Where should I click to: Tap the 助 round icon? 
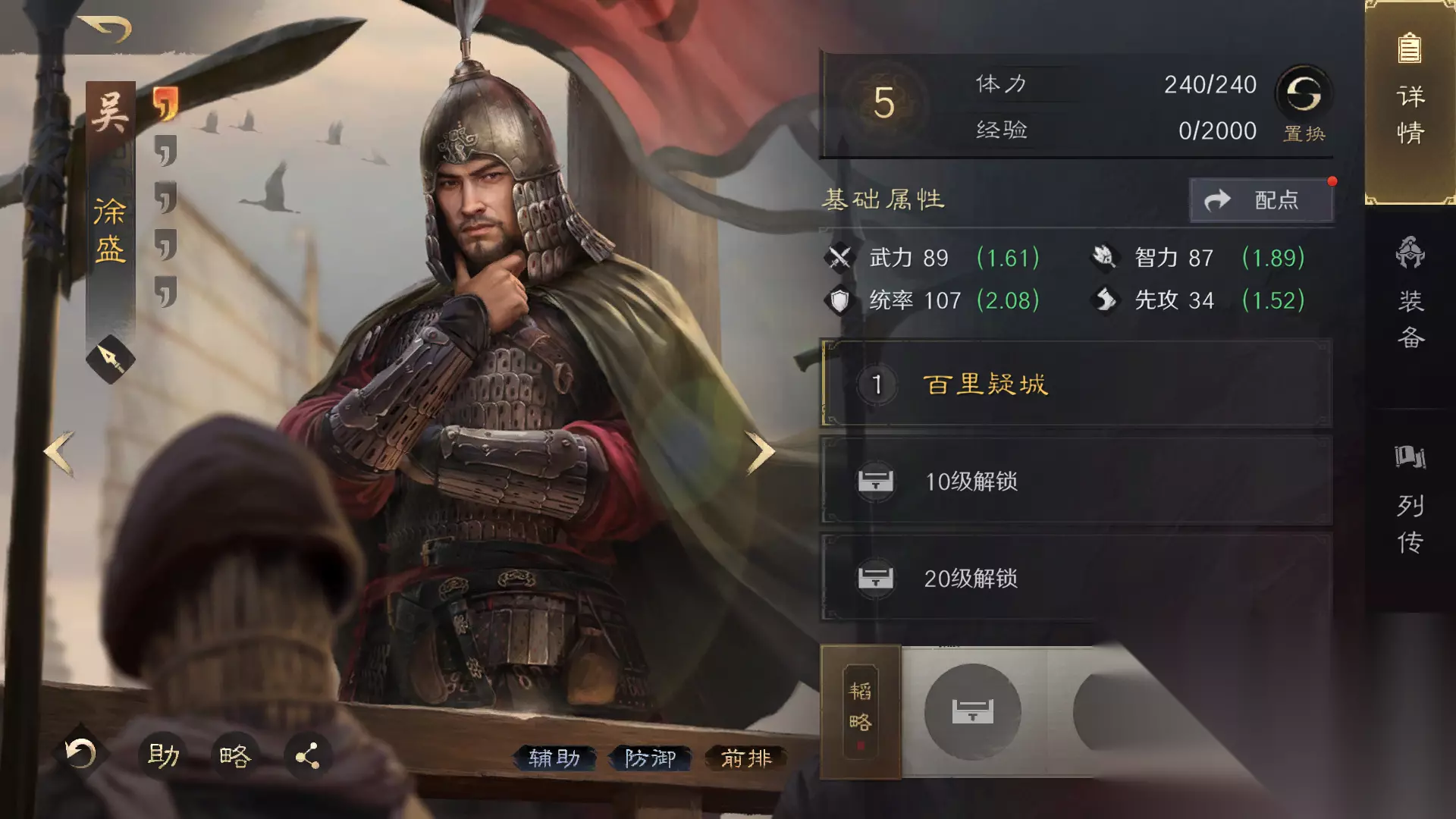[163, 755]
